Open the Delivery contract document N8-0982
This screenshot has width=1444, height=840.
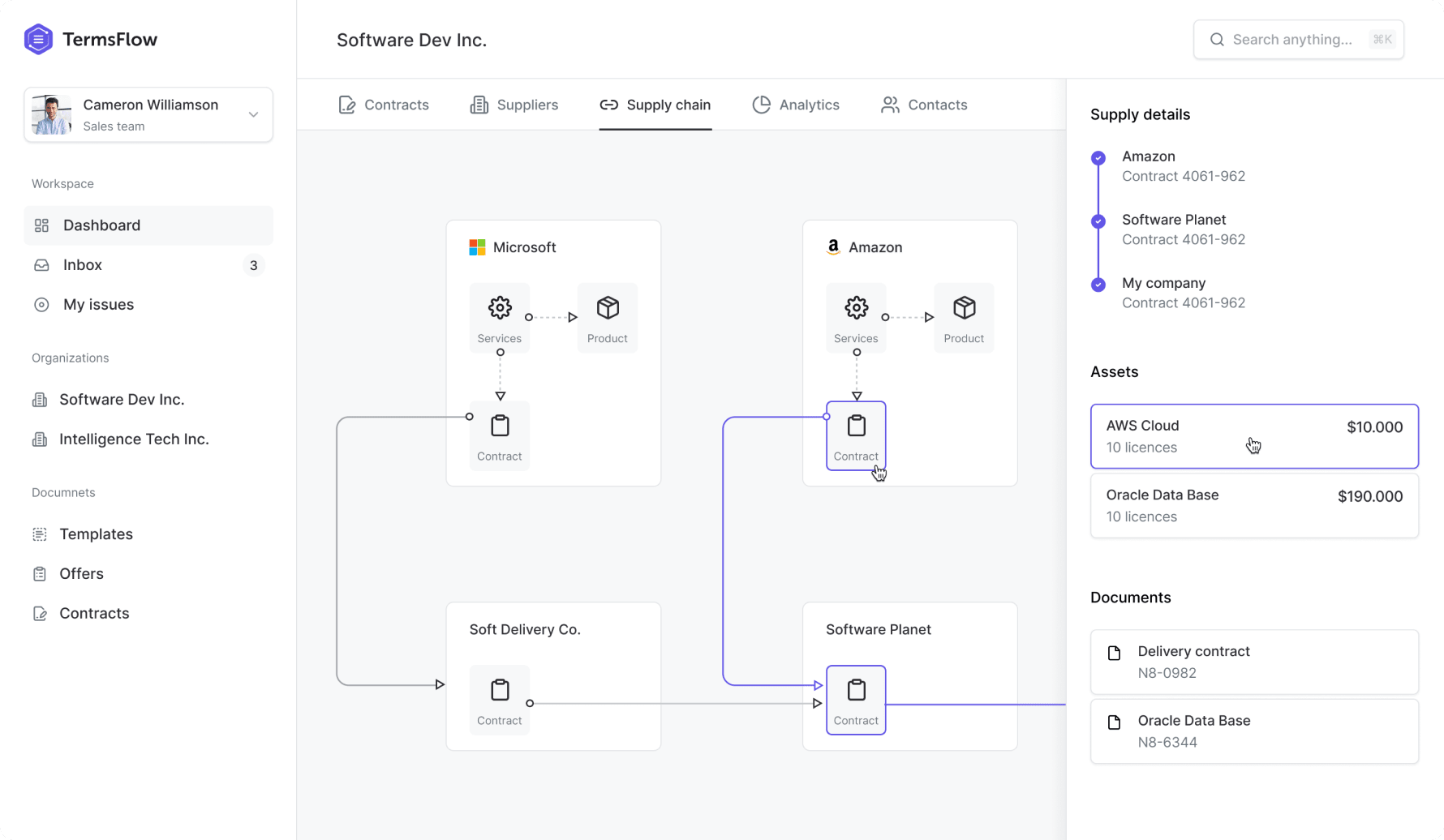1254,662
